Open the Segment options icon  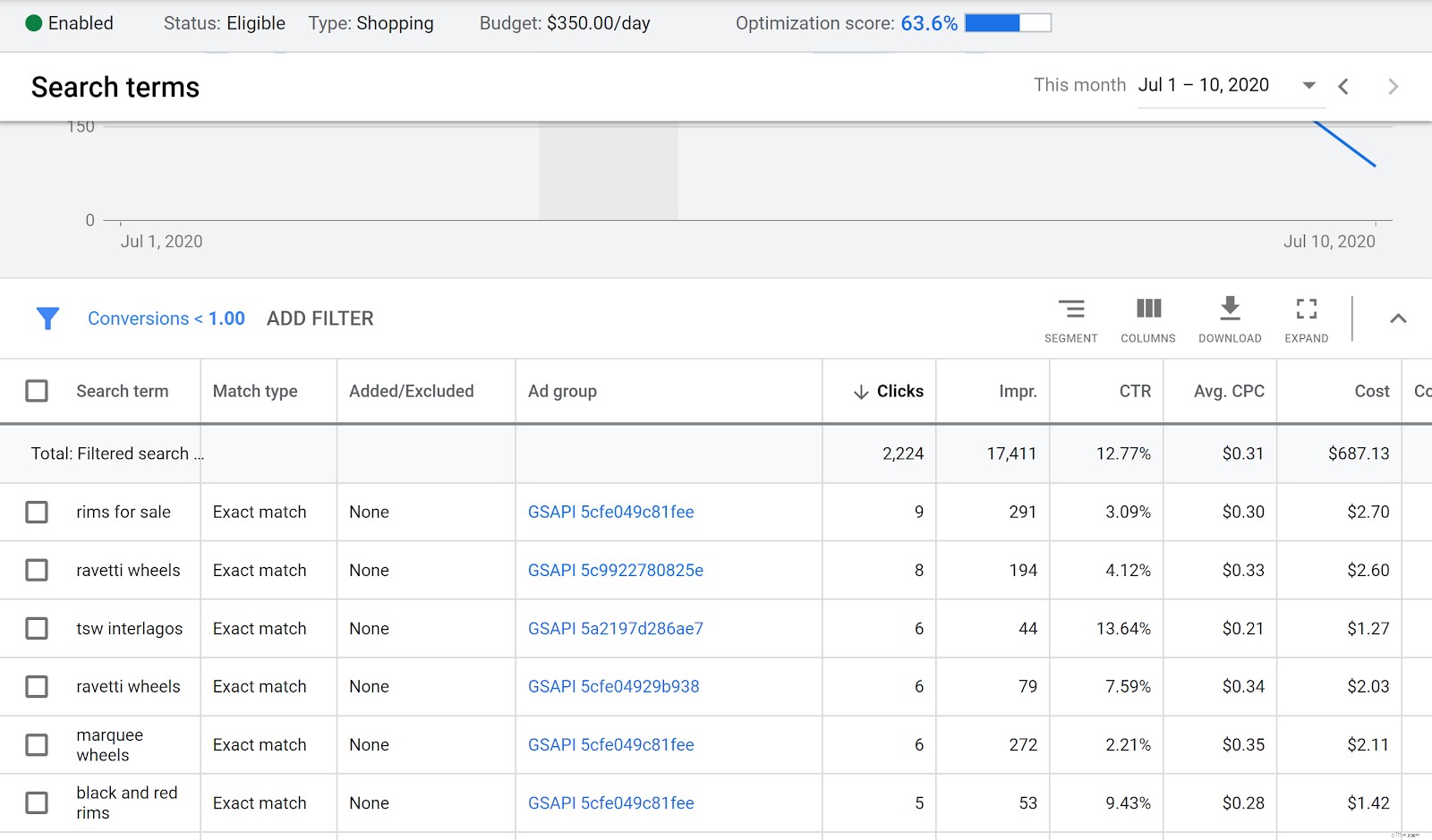click(1071, 309)
